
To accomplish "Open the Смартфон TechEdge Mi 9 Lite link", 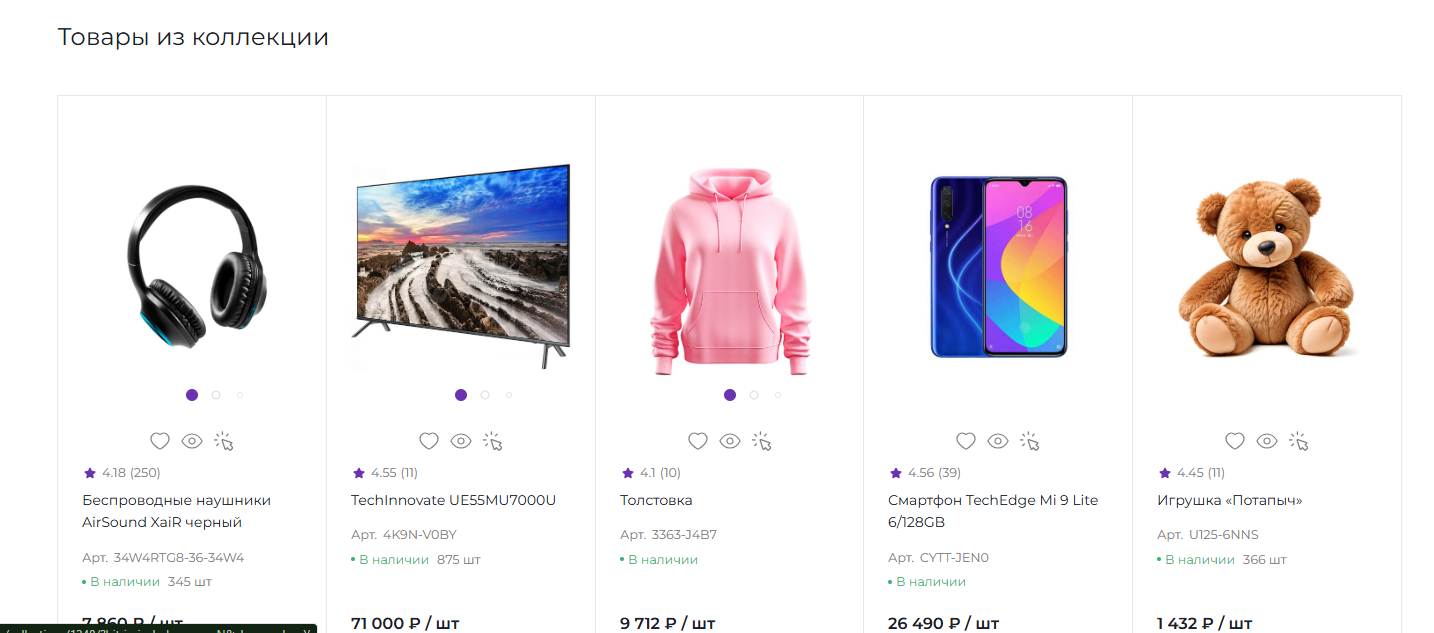I will tap(992, 511).
